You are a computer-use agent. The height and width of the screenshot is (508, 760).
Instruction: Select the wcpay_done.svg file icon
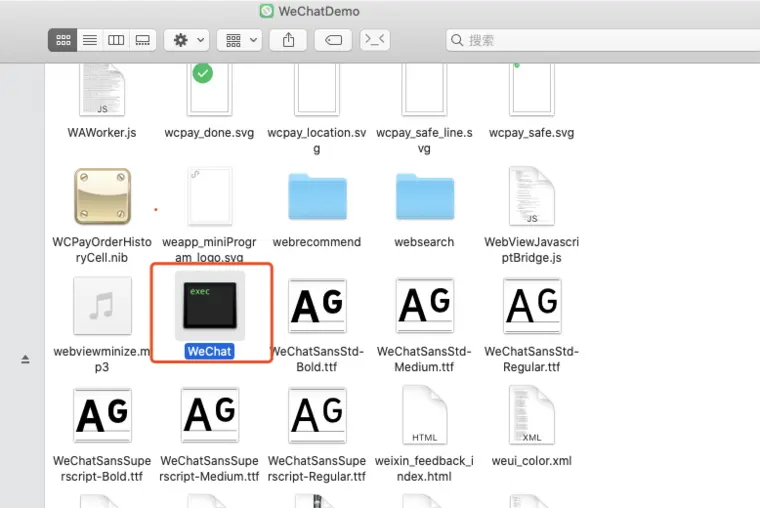tap(209, 90)
